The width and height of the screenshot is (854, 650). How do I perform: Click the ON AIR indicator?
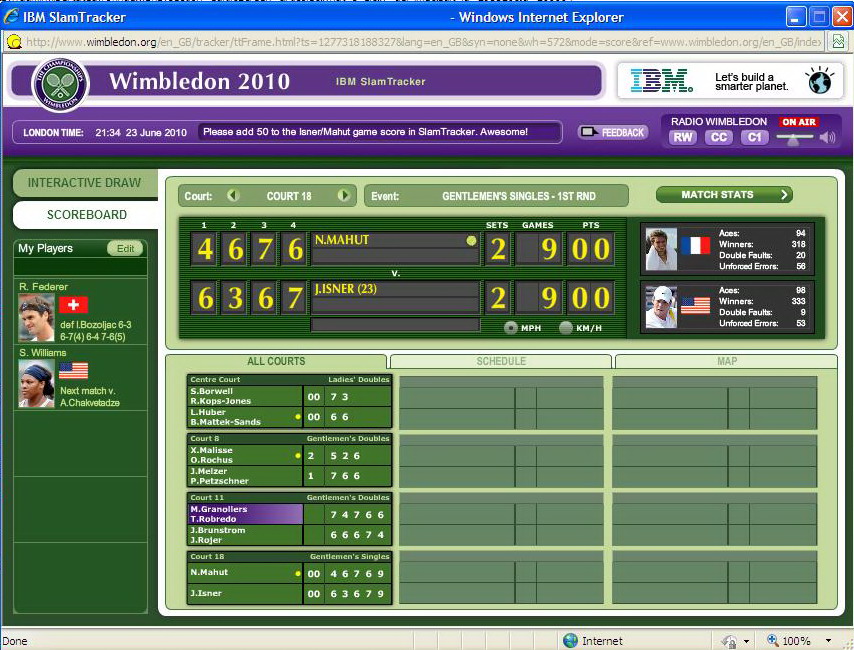(x=799, y=122)
